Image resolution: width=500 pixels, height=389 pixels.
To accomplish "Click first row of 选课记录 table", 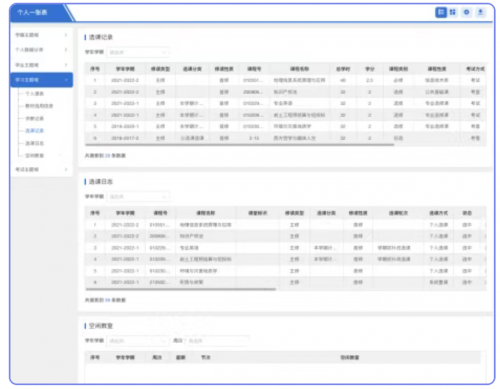I will 285,80.
